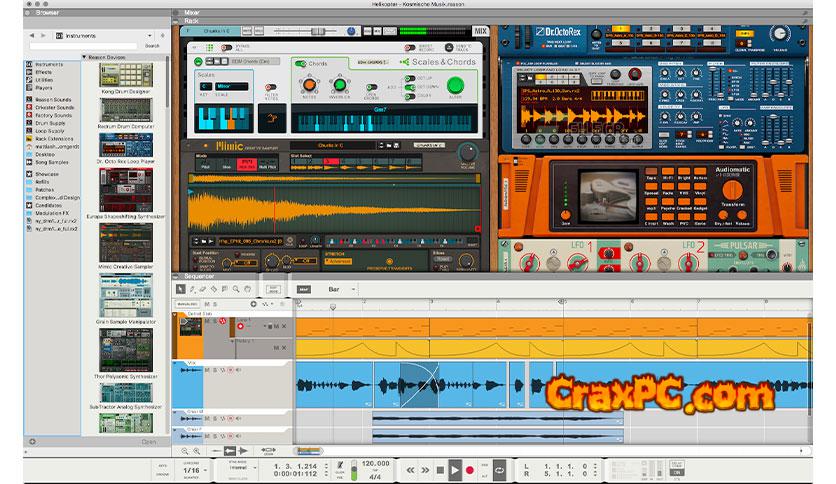Click the Stop button in the transport bar
The height and width of the screenshot is (484, 836).
439,469
